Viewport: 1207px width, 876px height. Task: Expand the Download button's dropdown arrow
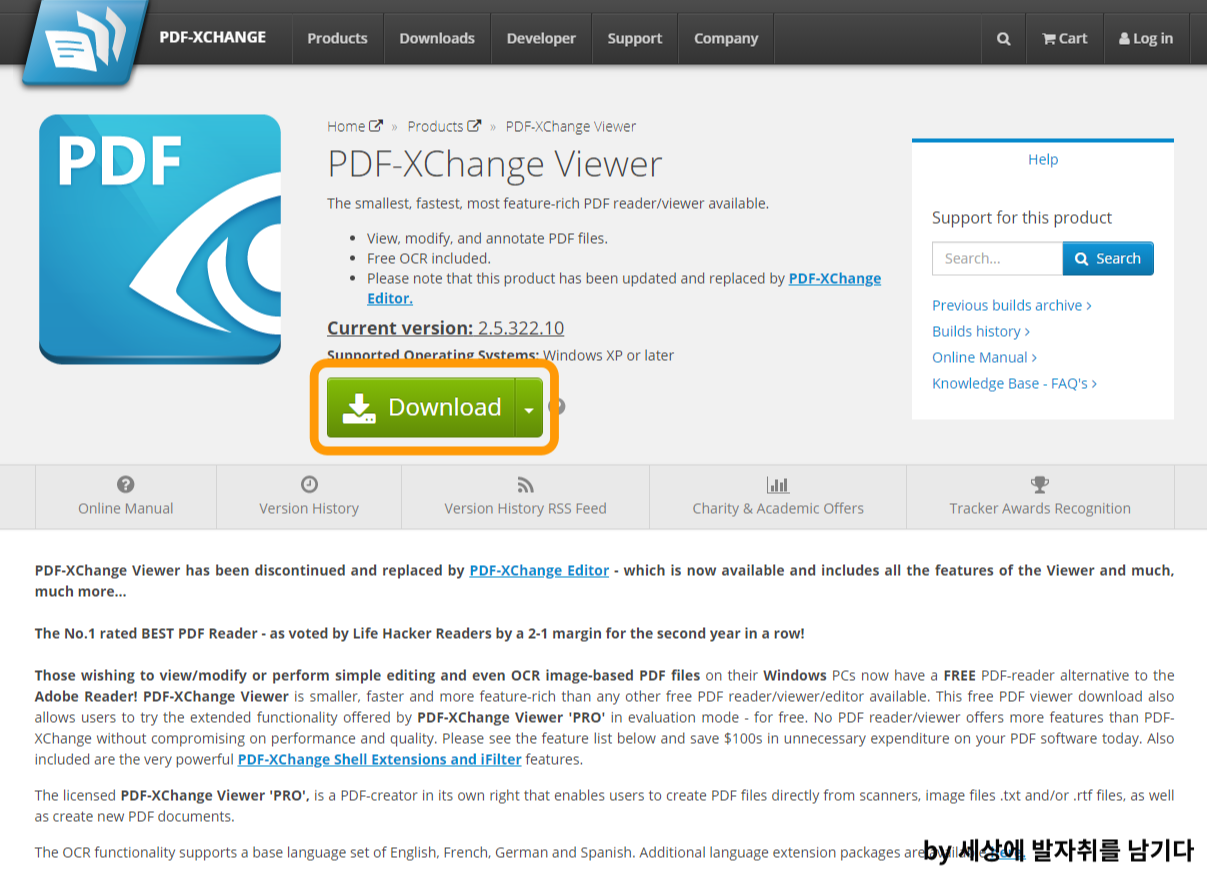(528, 409)
